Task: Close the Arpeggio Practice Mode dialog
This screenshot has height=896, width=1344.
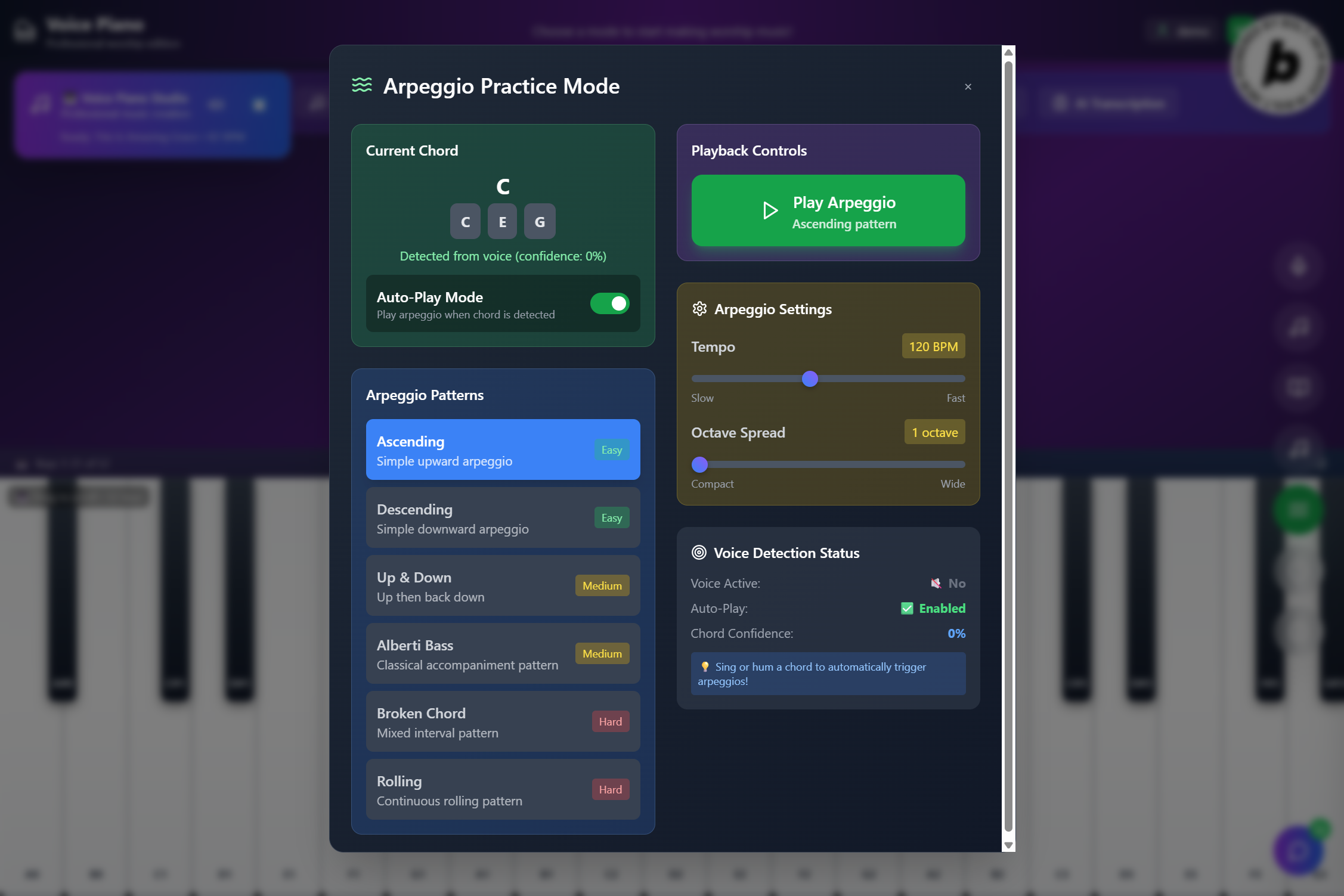Action: pos(968,87)
